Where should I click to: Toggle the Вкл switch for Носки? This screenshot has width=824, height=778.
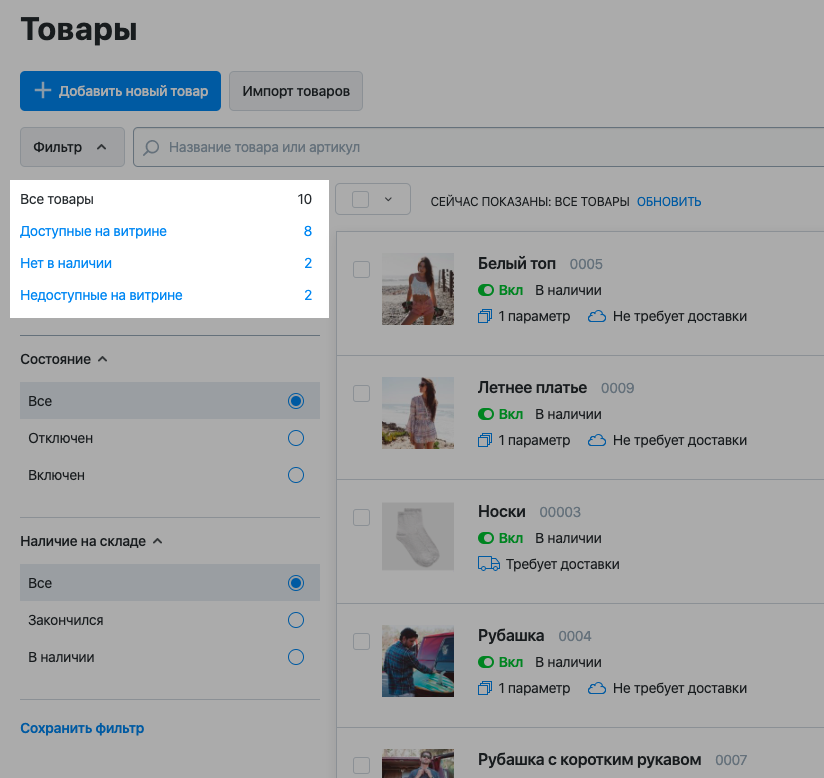click(486, 538)
